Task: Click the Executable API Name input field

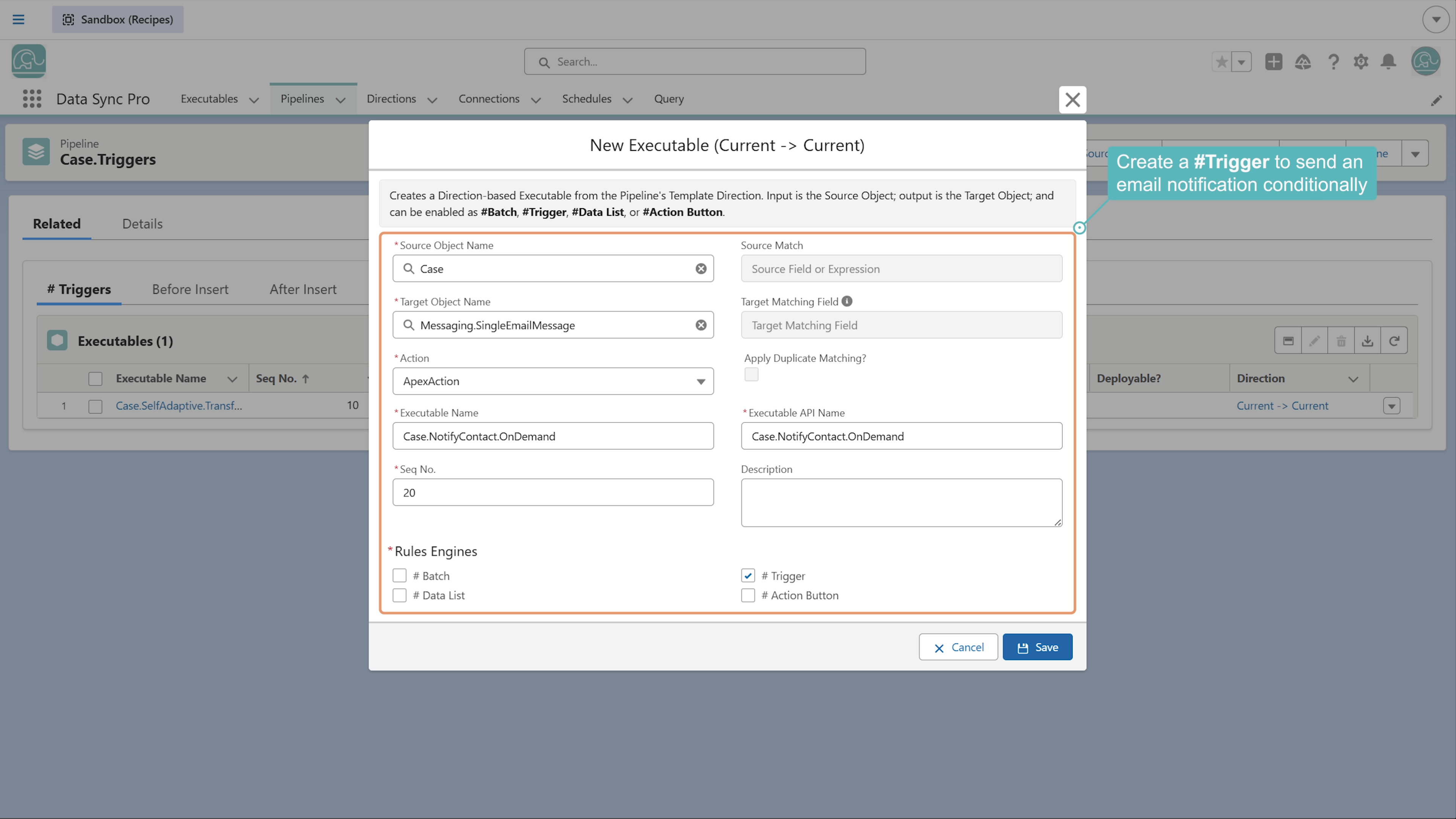Action: tap(902, 436)
